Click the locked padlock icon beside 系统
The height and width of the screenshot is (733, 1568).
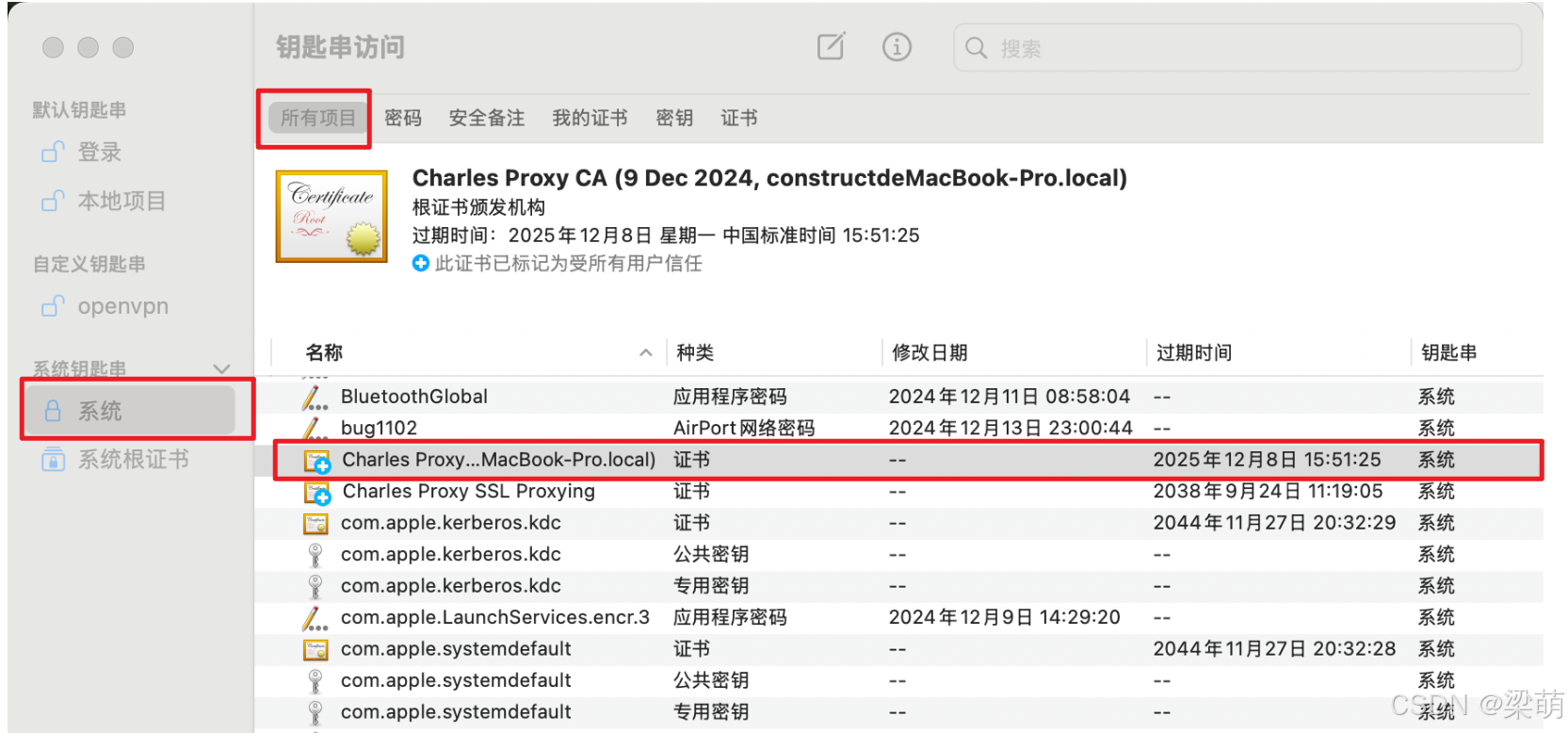click(53, 411)
